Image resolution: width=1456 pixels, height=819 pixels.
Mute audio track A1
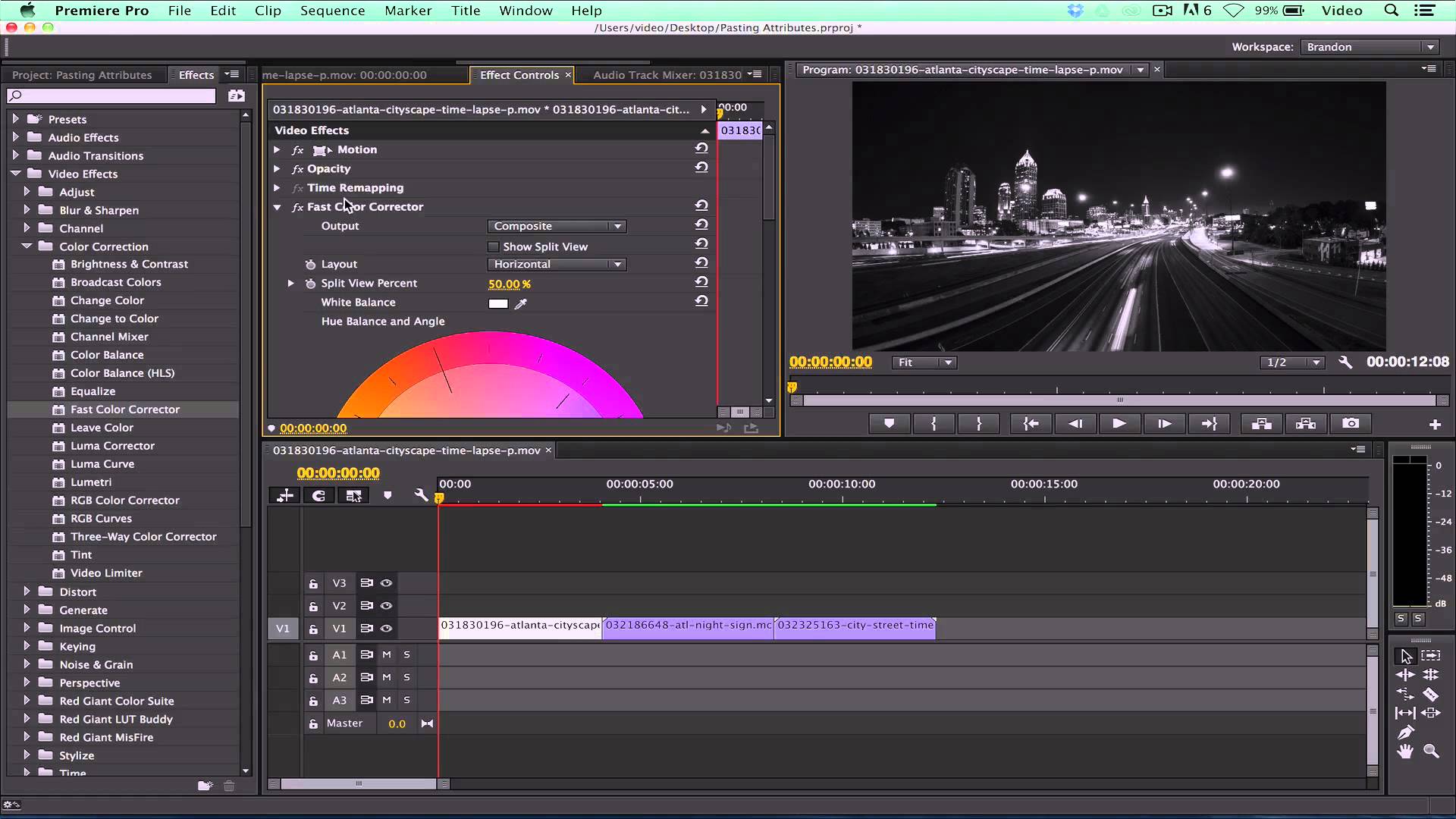click(387, 654)
